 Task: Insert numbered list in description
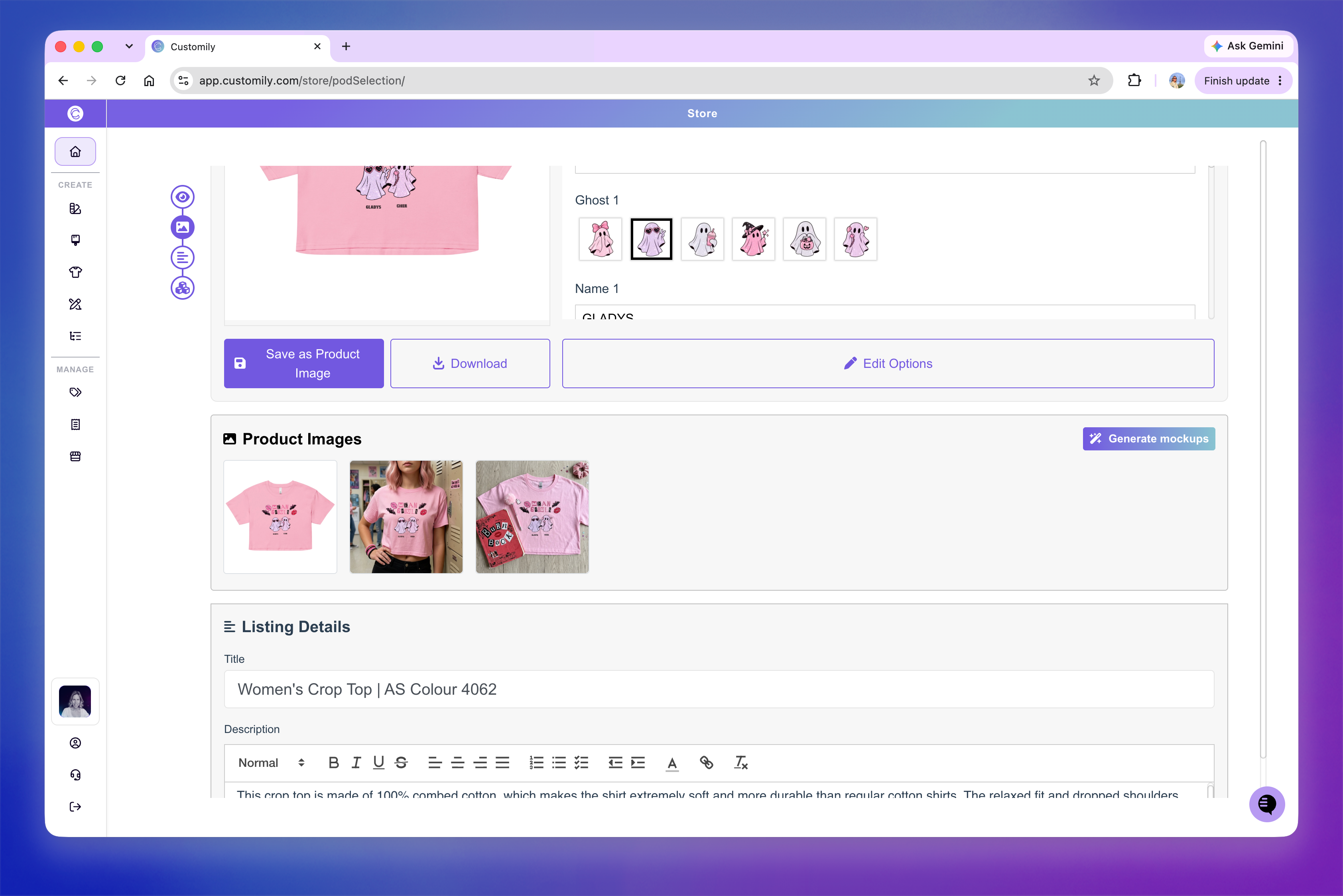pyautogui.click(x=536, y=763)
